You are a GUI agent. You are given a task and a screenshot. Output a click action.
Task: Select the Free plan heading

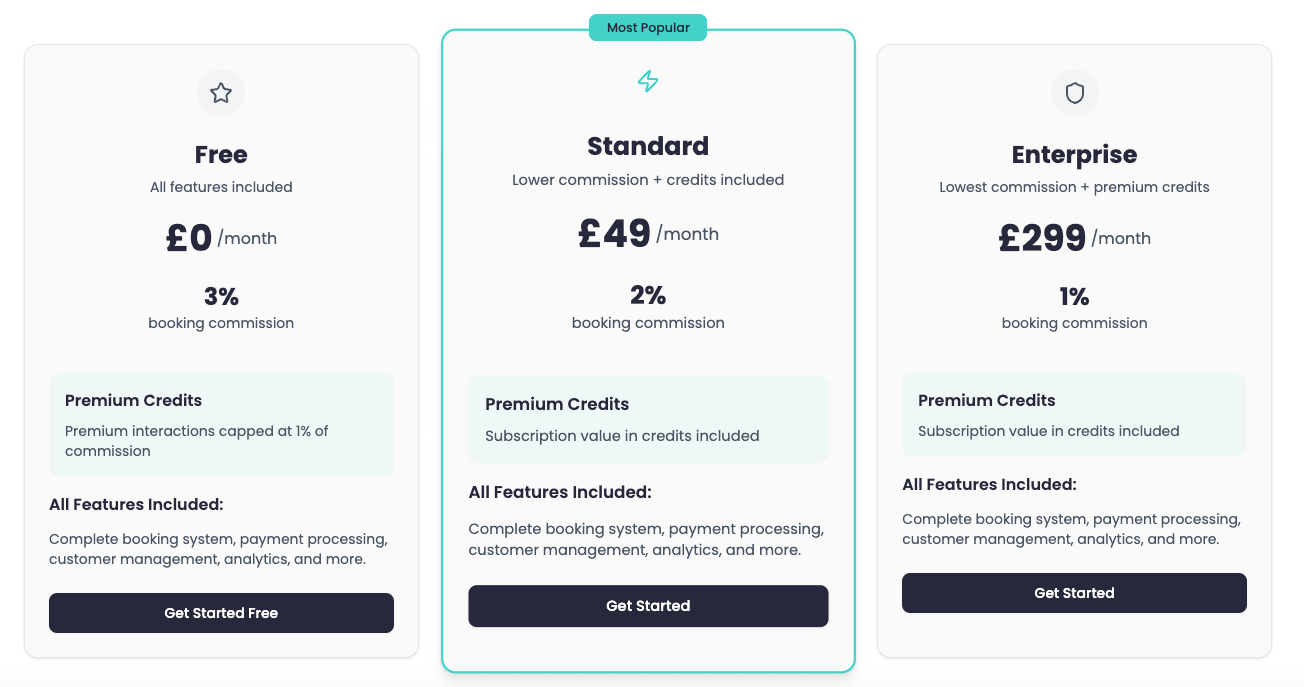pos(221,155)
